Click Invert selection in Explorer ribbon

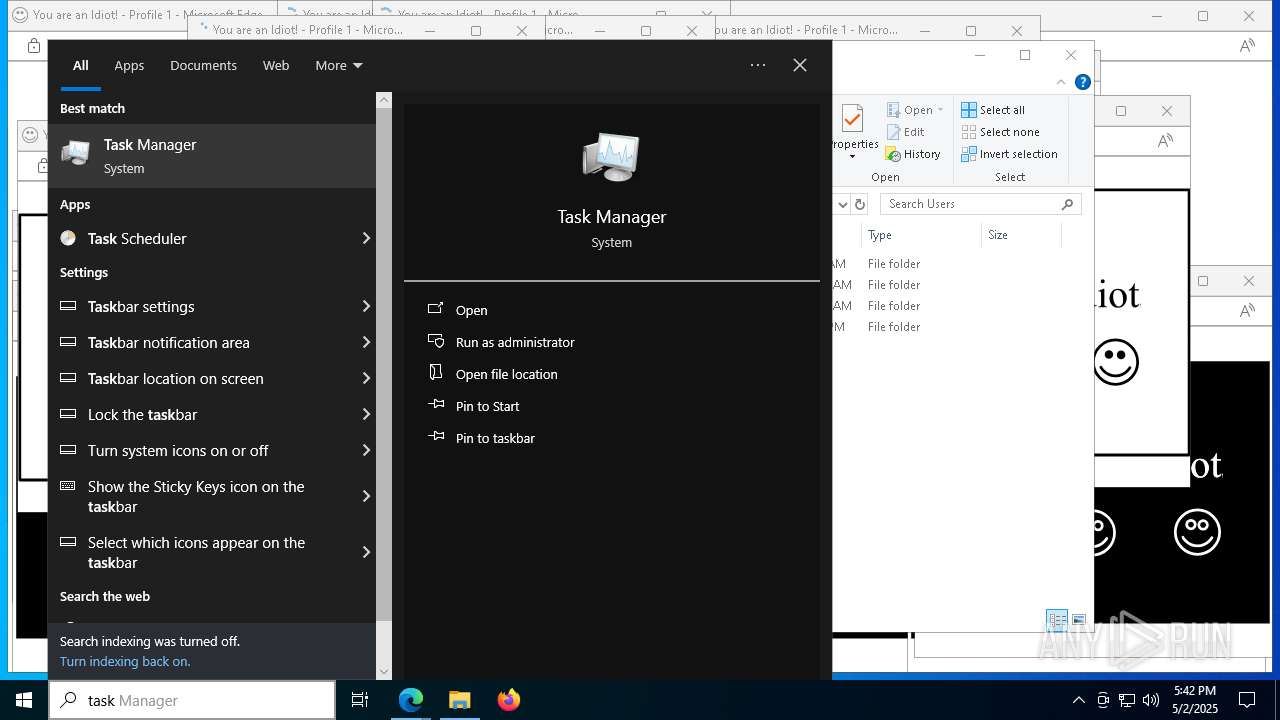click(1010, 154)
